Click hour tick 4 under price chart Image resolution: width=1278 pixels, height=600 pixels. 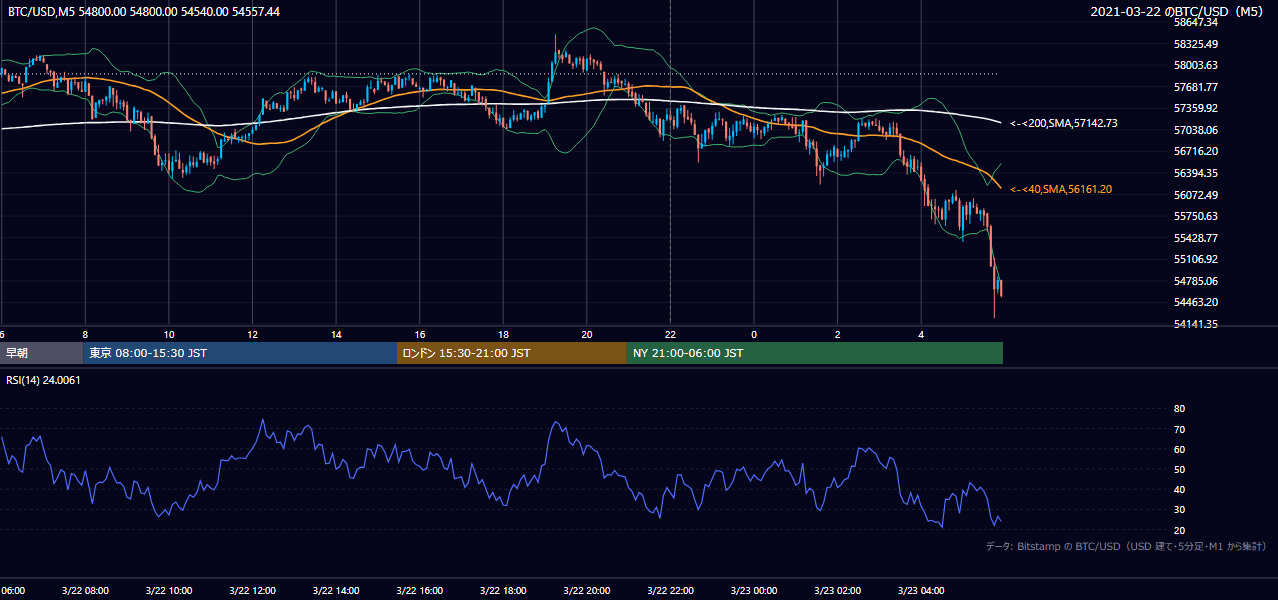click(x=922, y=334)
